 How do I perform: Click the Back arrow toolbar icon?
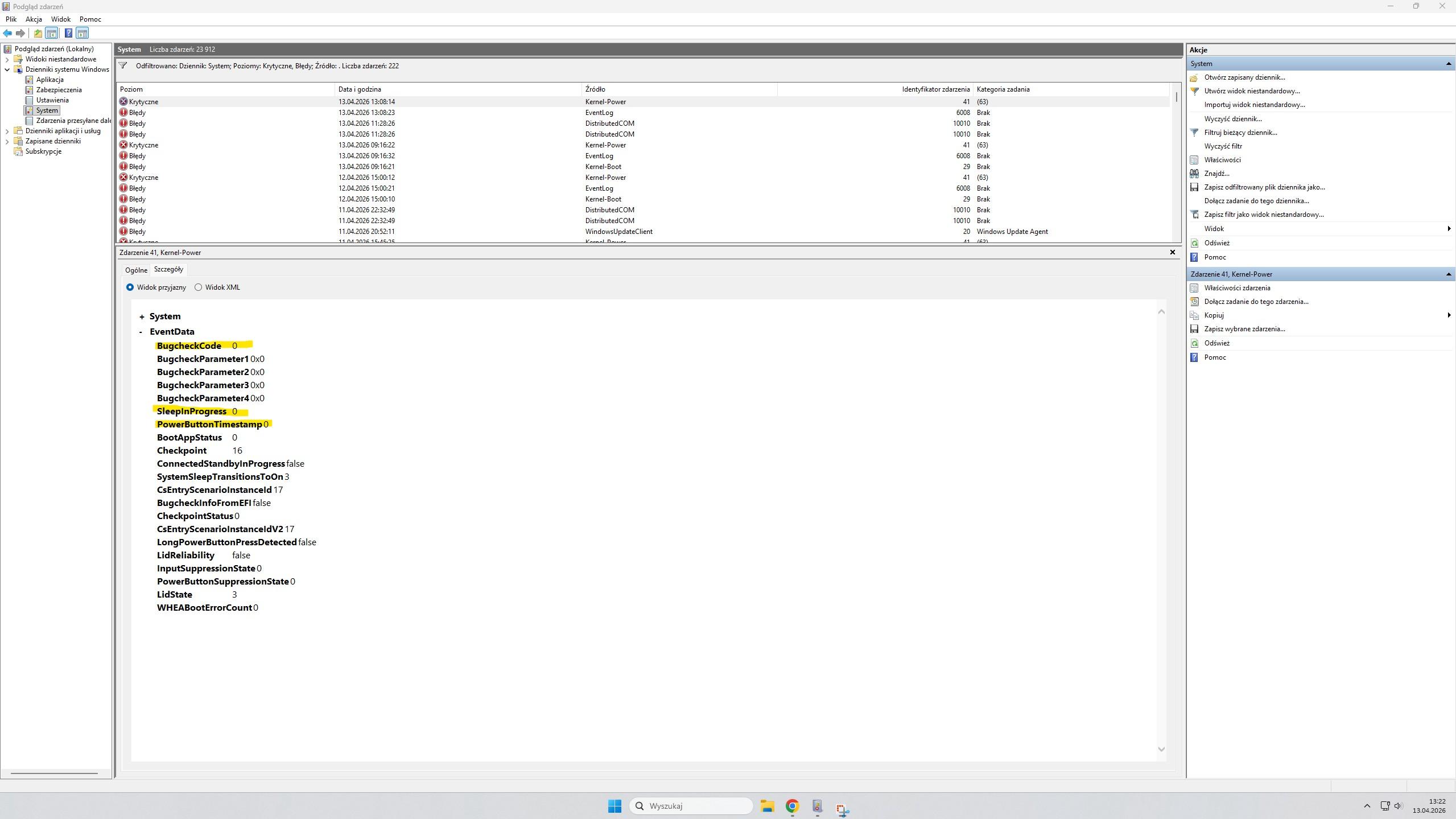(7, 33)
